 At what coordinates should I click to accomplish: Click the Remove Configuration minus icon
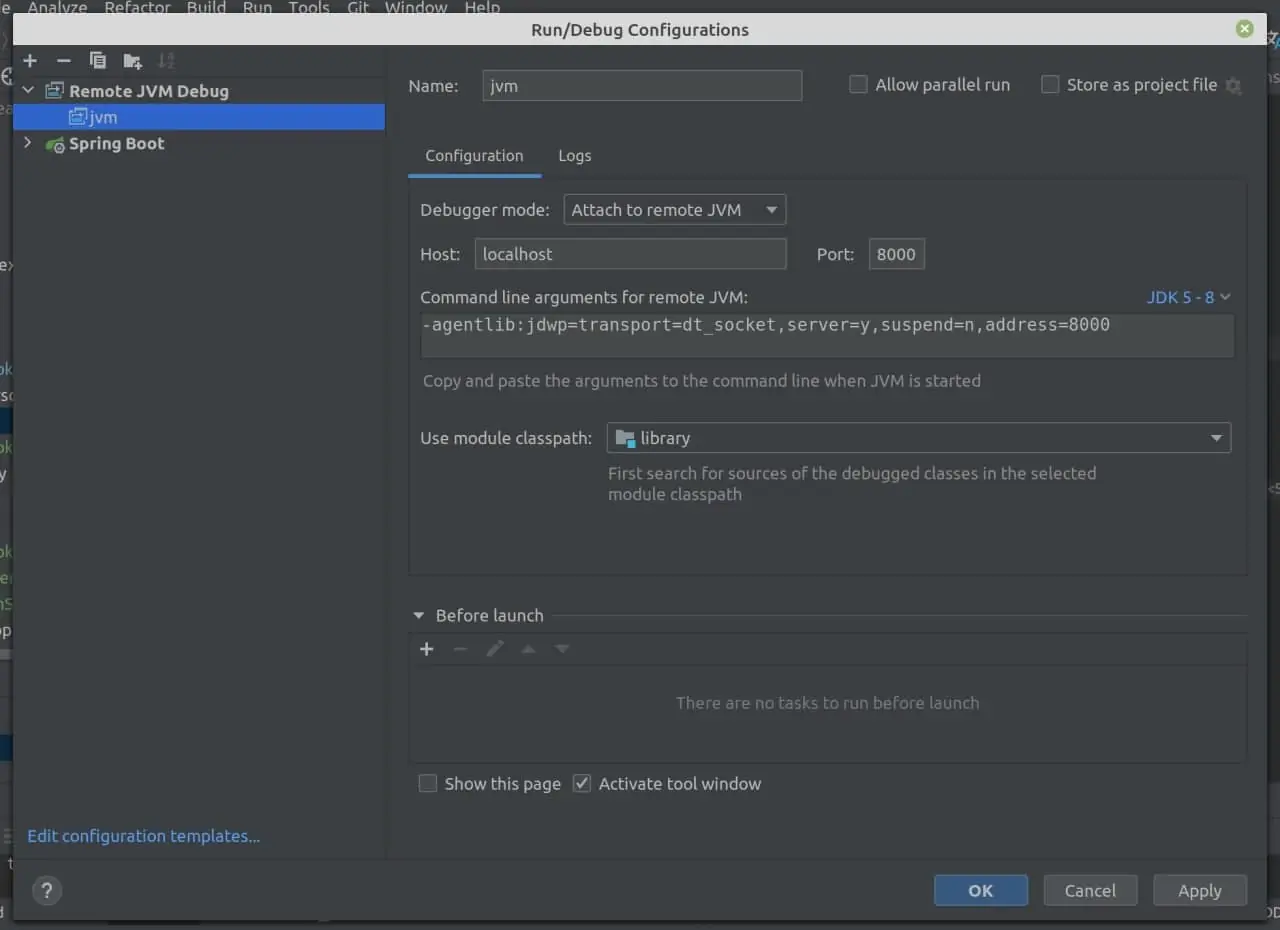click(x=64, y=61)
